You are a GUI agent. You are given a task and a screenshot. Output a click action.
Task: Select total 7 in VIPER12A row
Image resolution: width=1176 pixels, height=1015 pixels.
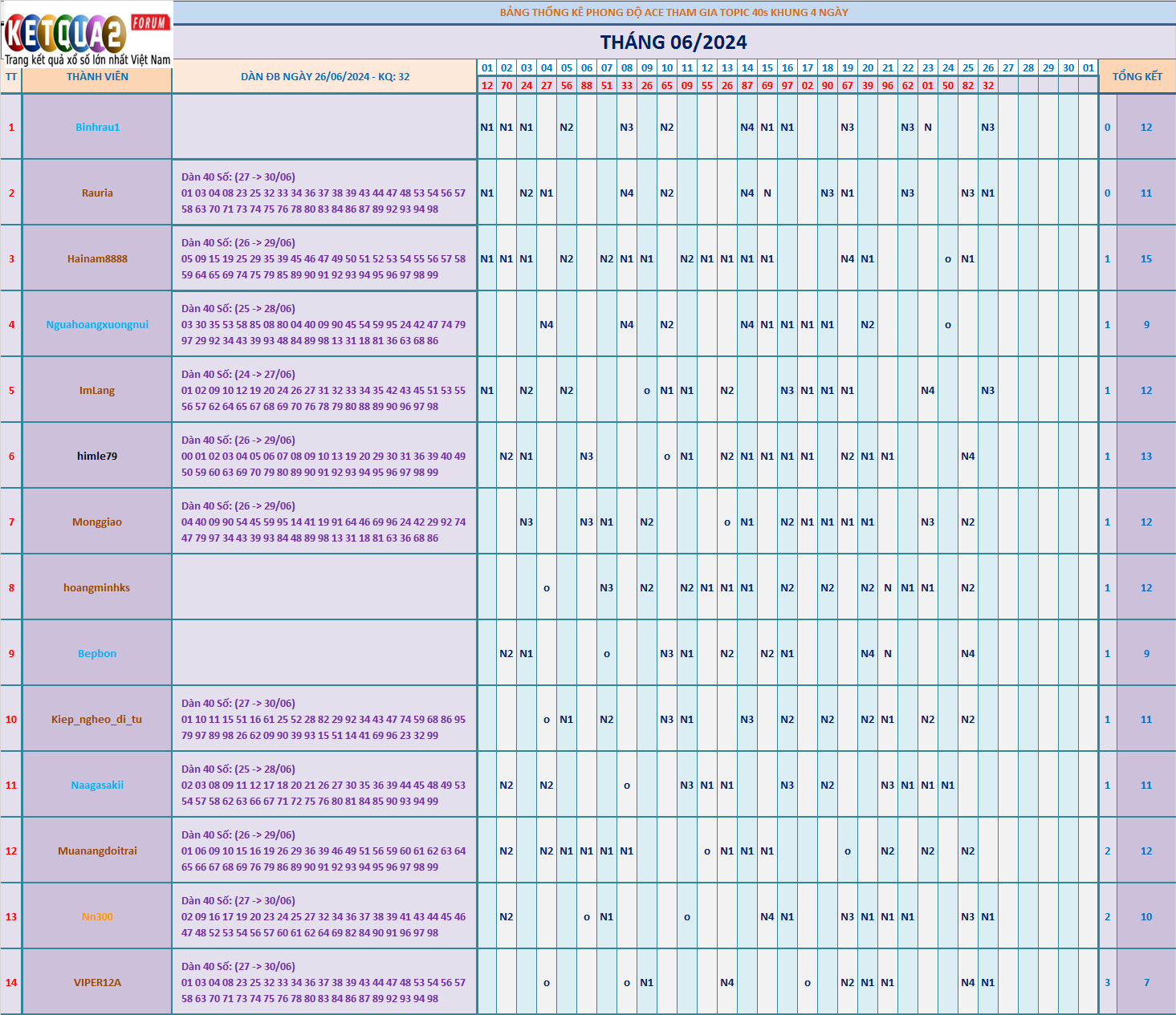tap(1146, 982)
